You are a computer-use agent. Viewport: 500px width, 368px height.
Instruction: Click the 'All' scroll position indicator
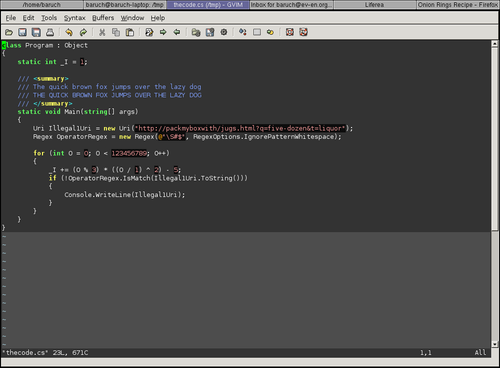pos(480,353)
